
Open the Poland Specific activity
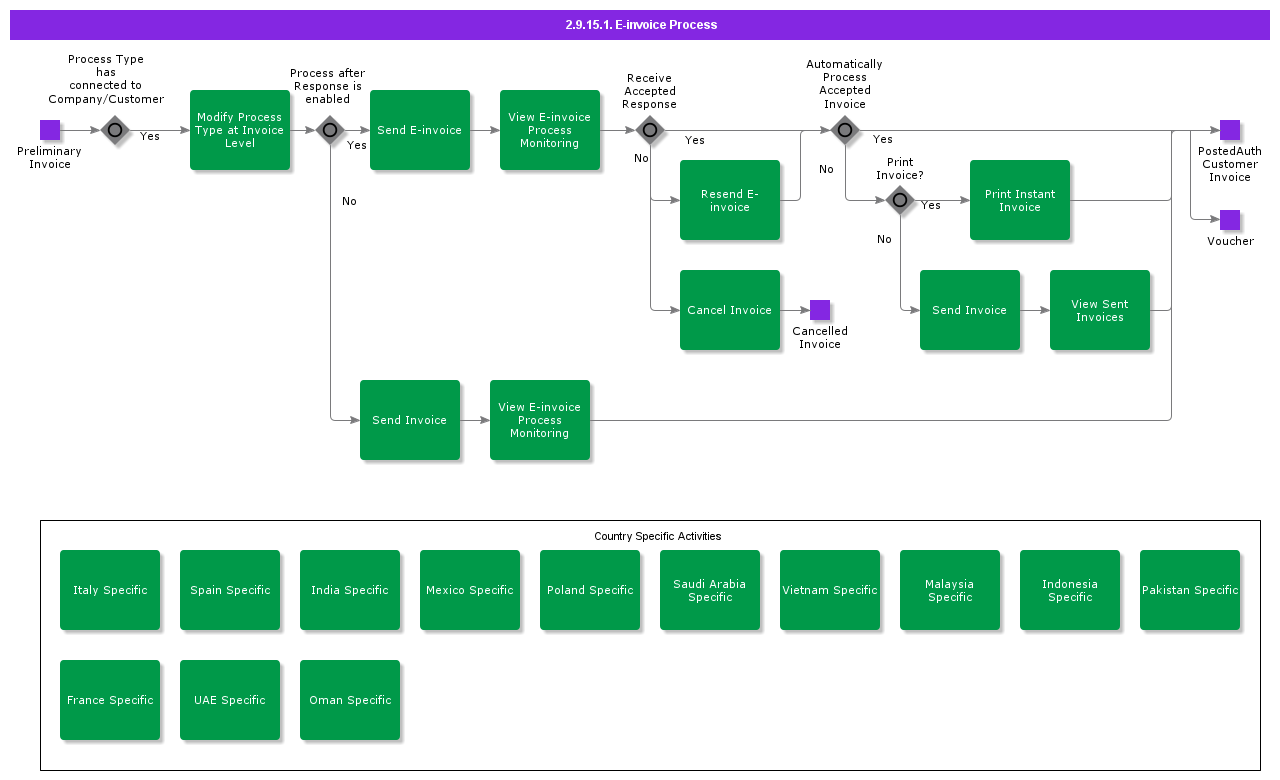coord(590,590)
